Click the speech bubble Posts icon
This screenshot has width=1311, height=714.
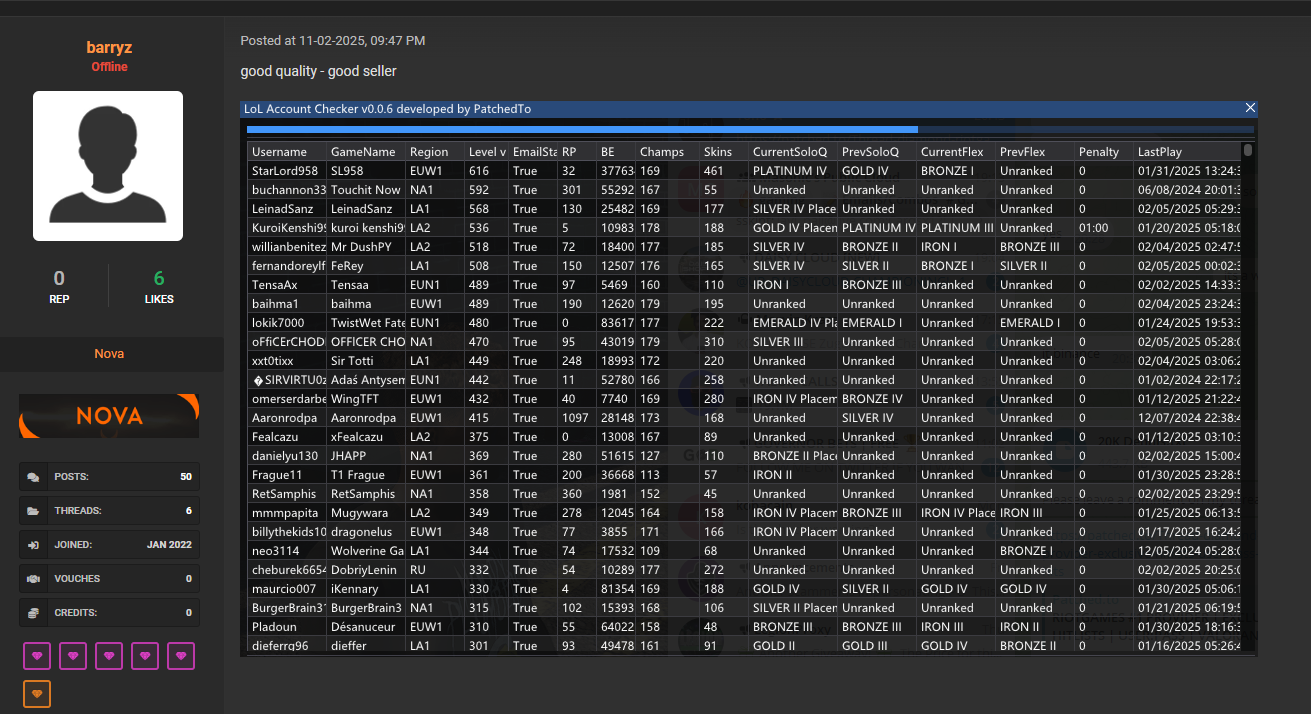pyautogui.click(x=34, y=477)
